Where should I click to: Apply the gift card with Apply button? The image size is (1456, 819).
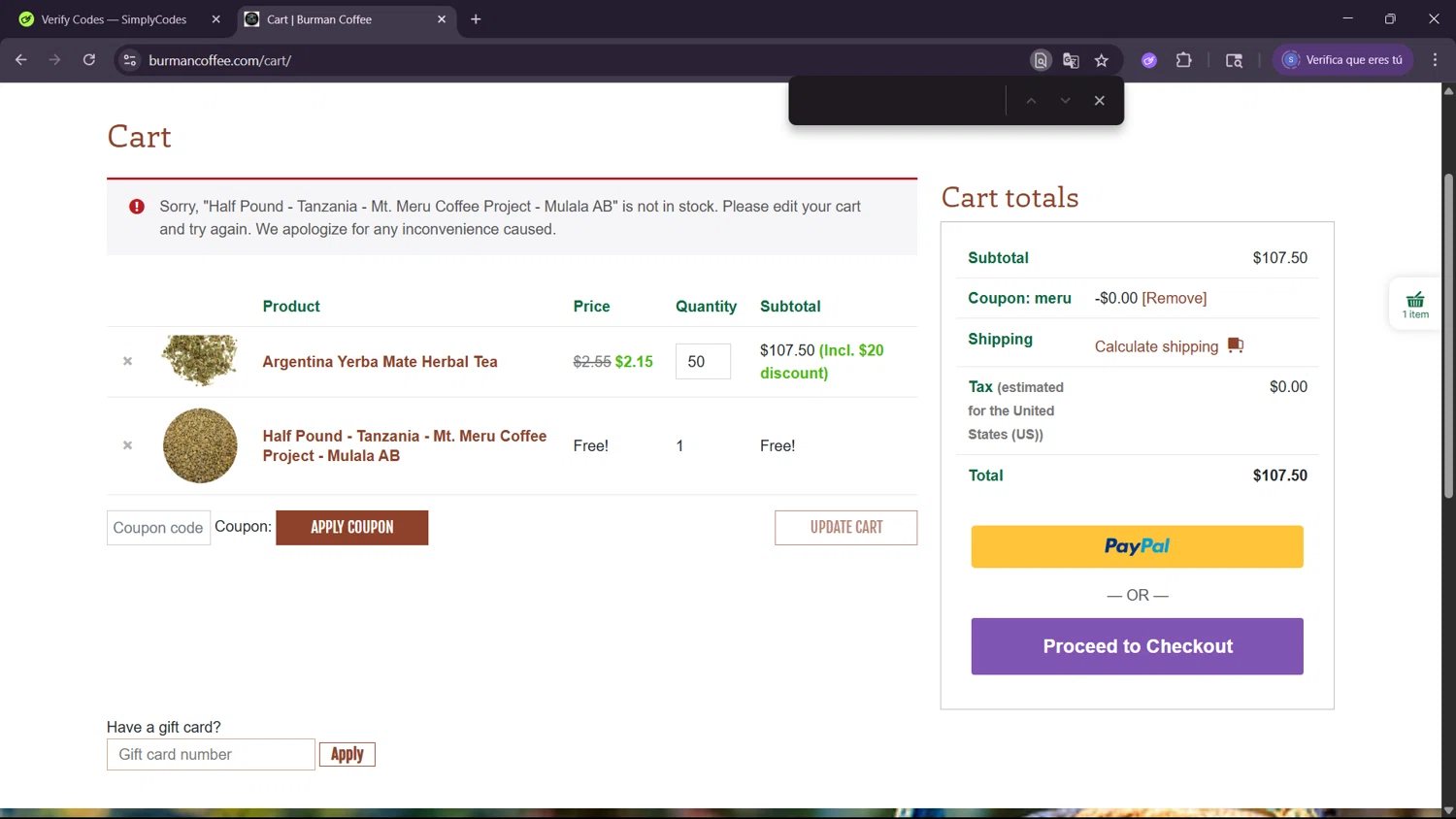click(x=347, y=755)
